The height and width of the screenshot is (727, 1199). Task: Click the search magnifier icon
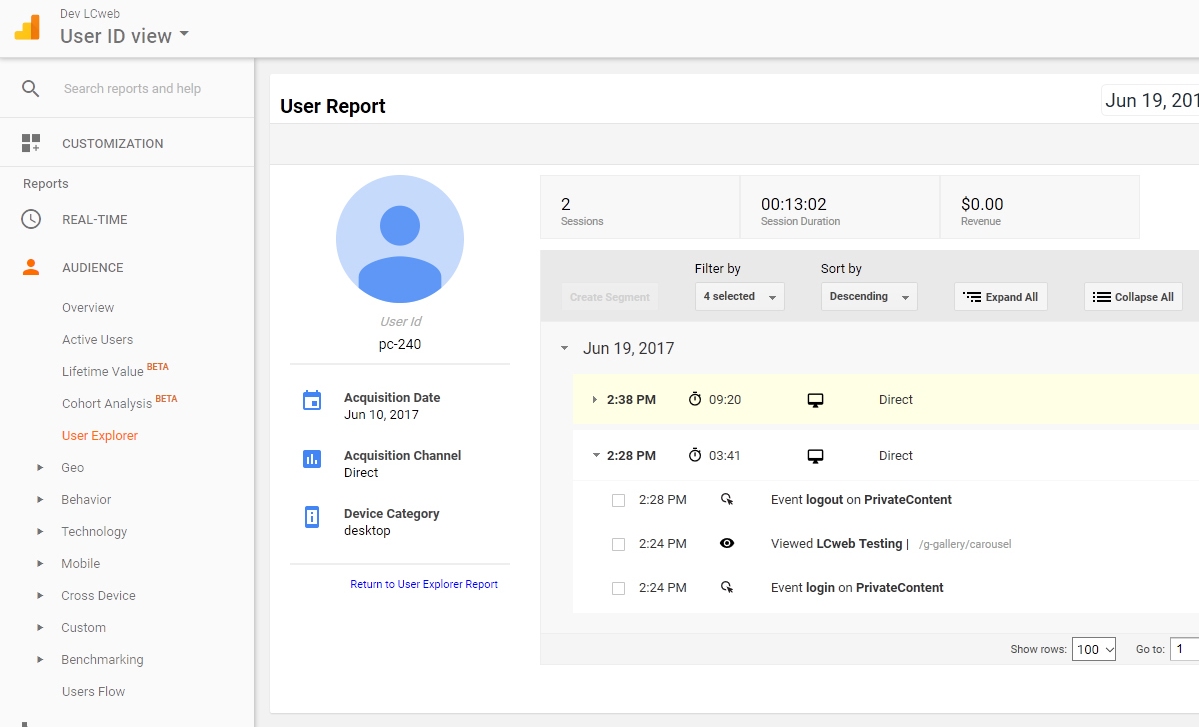(31, 89)
